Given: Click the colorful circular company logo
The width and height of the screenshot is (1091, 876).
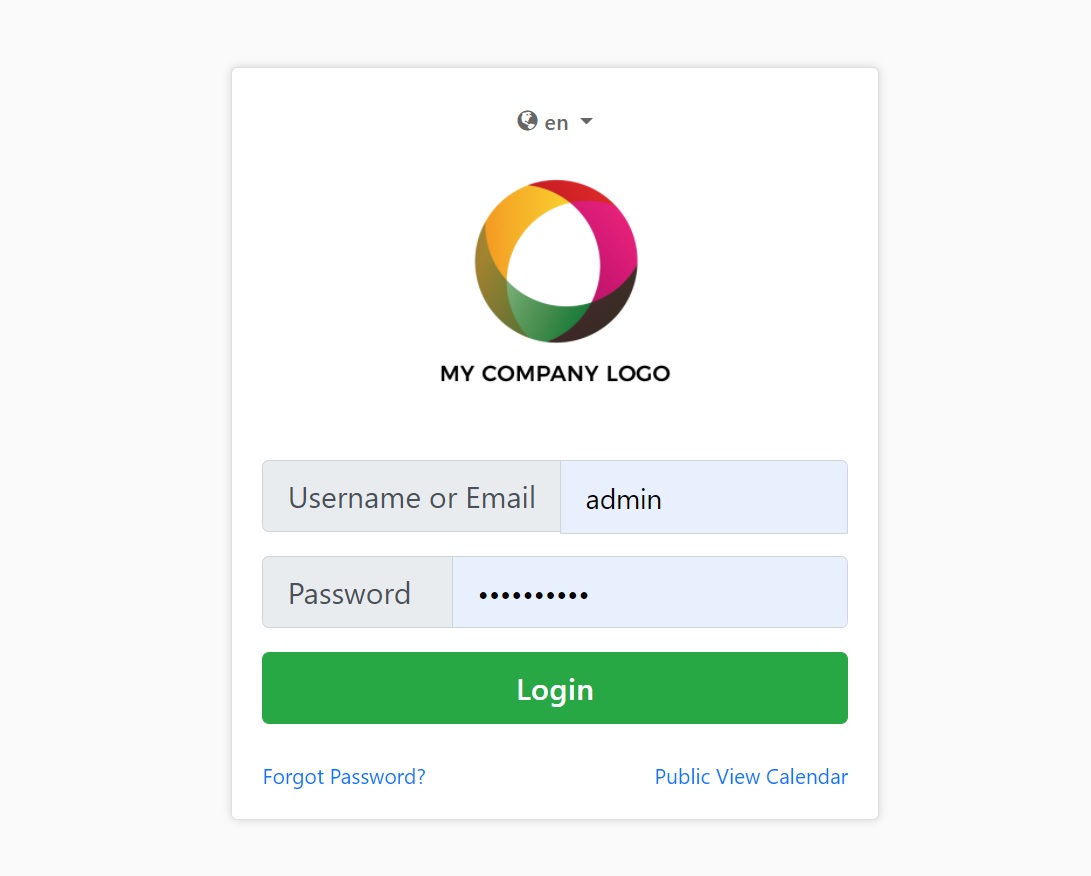Looking at the screenshot, I should tap(556, 261).
